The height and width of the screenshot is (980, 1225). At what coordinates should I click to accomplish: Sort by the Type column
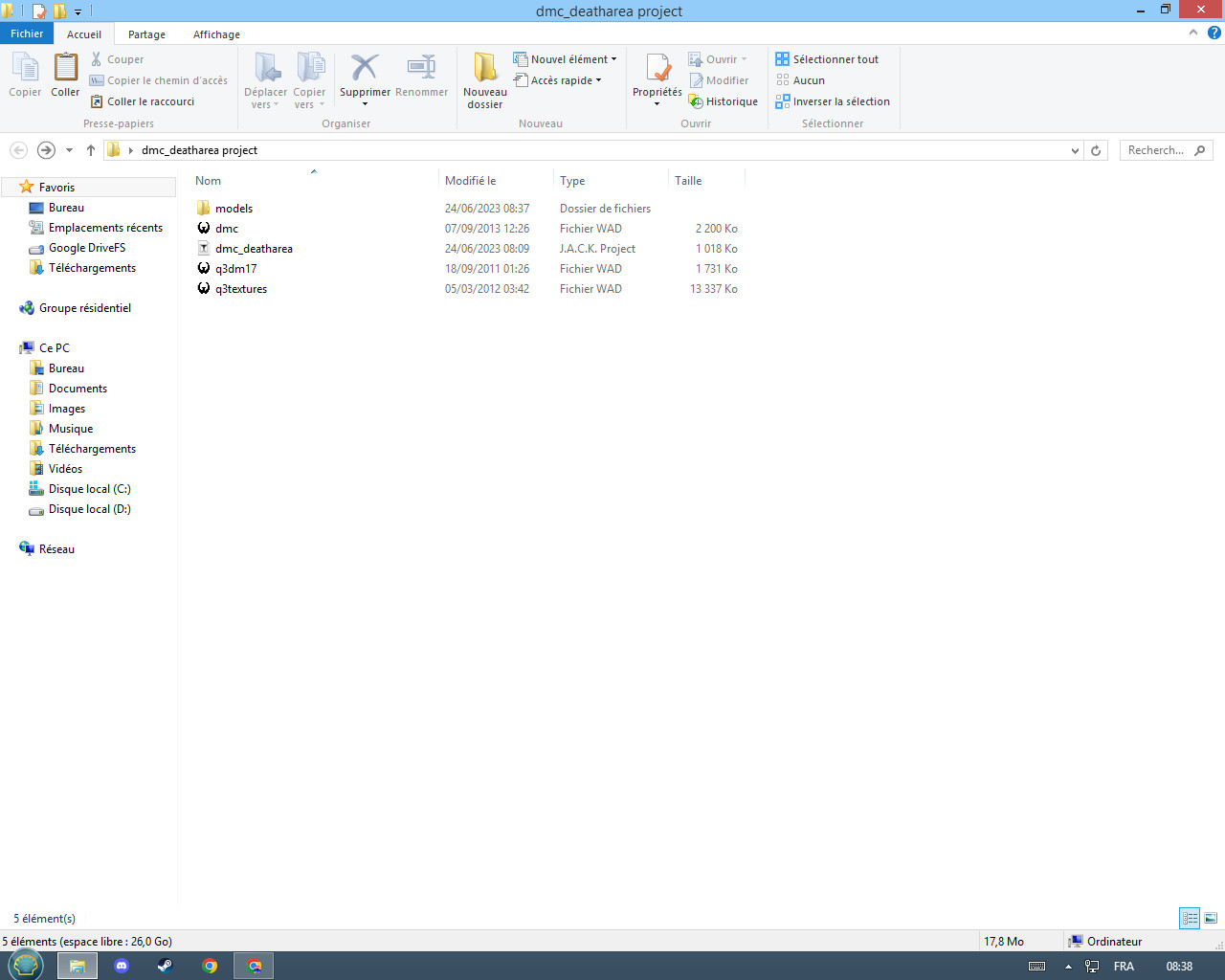click(611, 180)
